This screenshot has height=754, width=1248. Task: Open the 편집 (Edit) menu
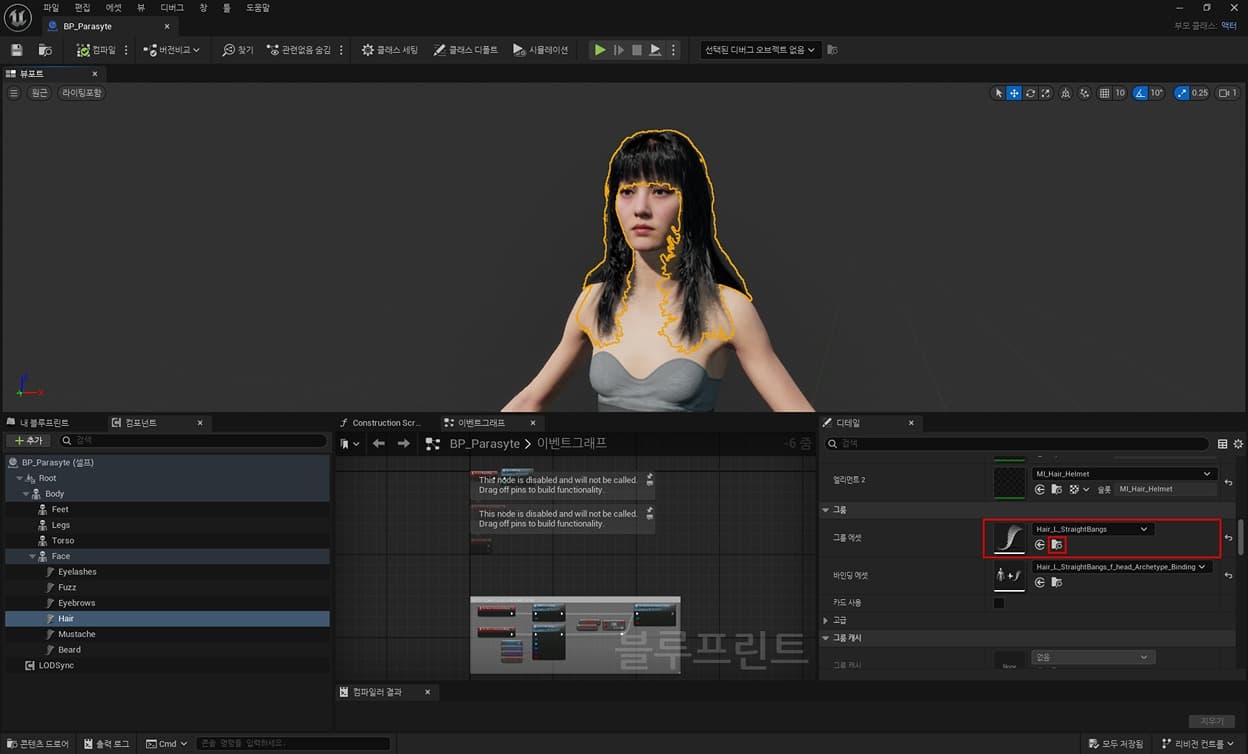(82, 7)
